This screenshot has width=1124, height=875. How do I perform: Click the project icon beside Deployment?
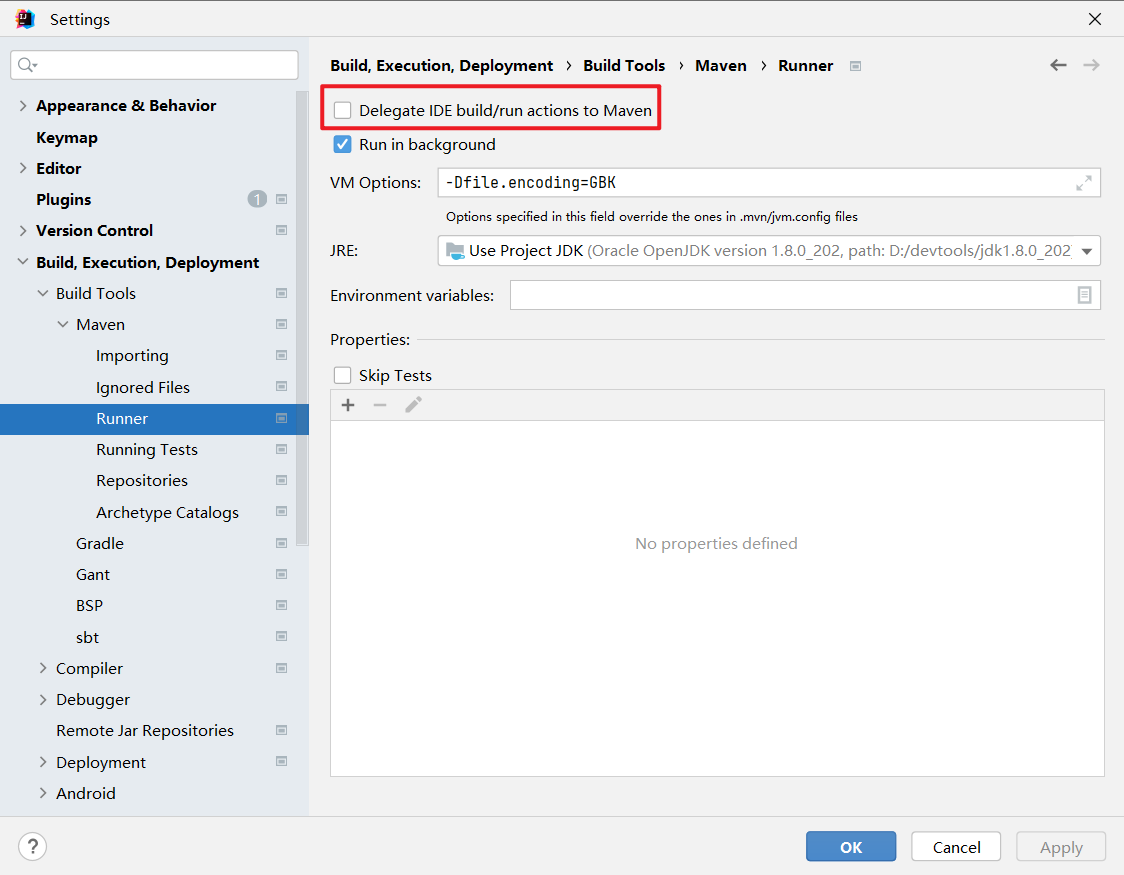pos(282,762)
